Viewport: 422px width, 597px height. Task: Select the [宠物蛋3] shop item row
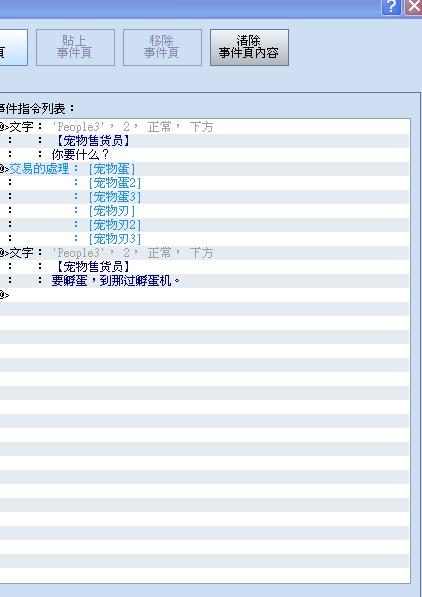(x=204, y=197)
